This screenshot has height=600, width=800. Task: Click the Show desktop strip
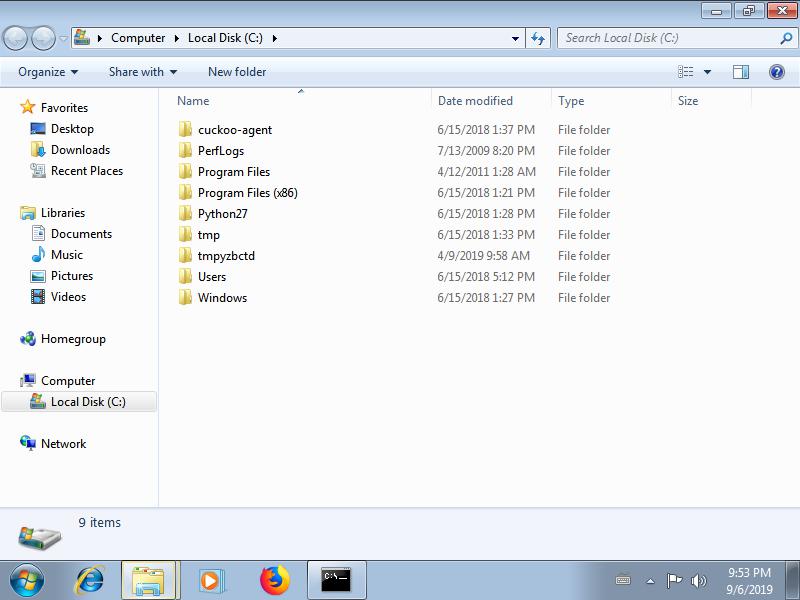click(x=793, y=580)
